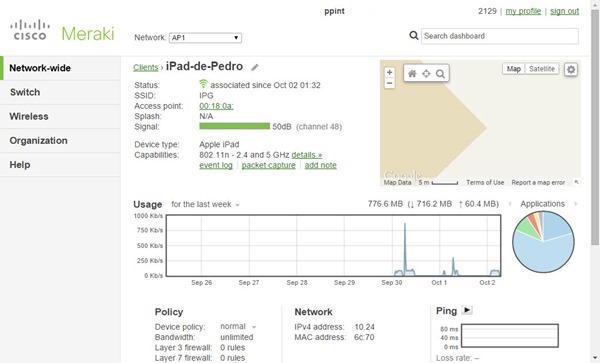Click the map collapse arrow at corner

pyautogui.click(x=576, y=182)
